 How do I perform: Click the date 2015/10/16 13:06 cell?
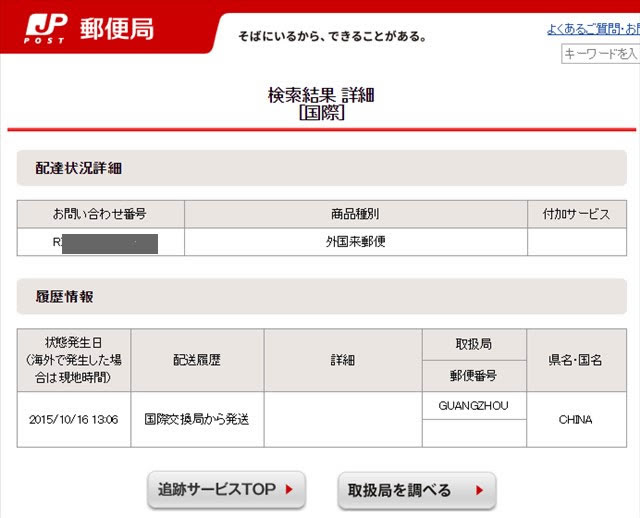(x=74, y=420)
